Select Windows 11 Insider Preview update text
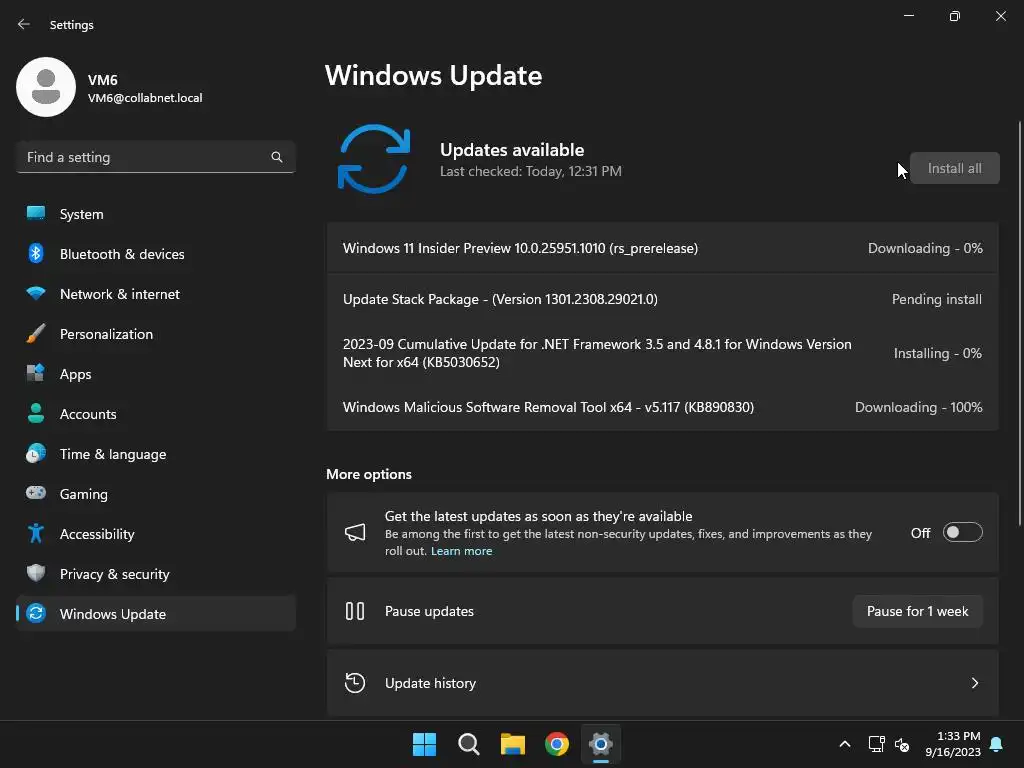The width and height of the screenshot is (1024, 768). pos(520,248)
